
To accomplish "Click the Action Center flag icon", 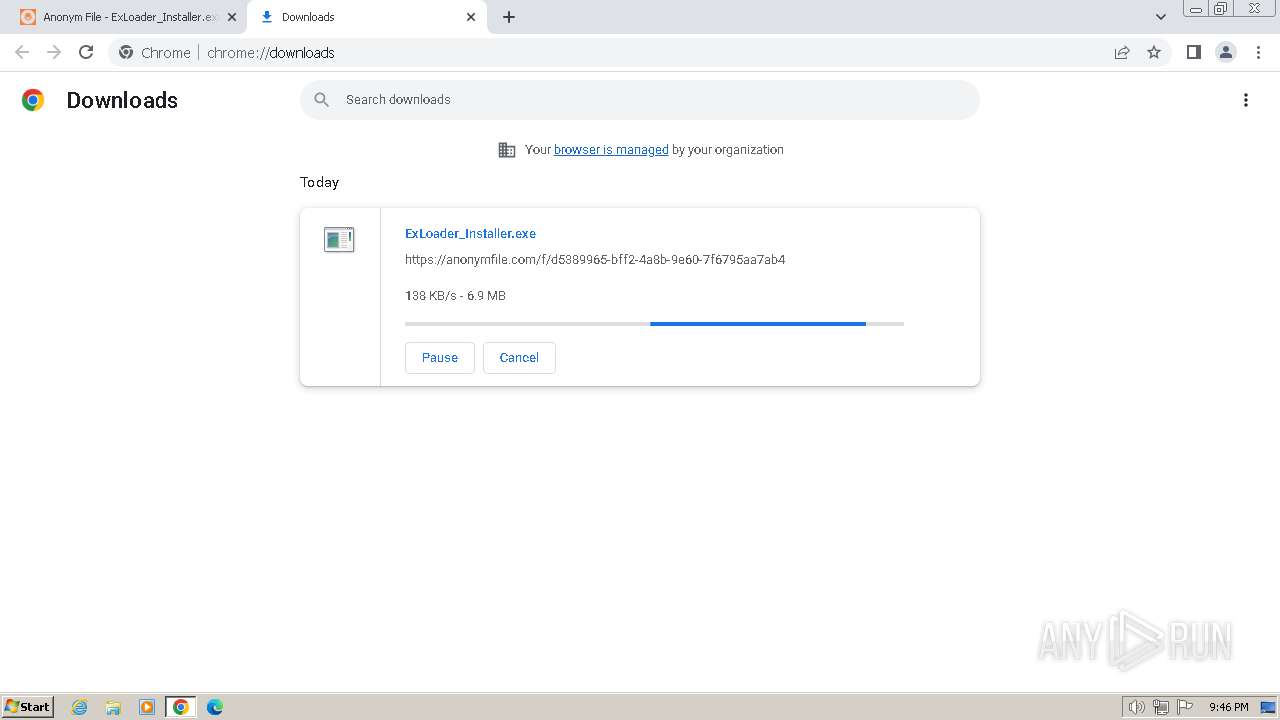I will coord(1185,707).
